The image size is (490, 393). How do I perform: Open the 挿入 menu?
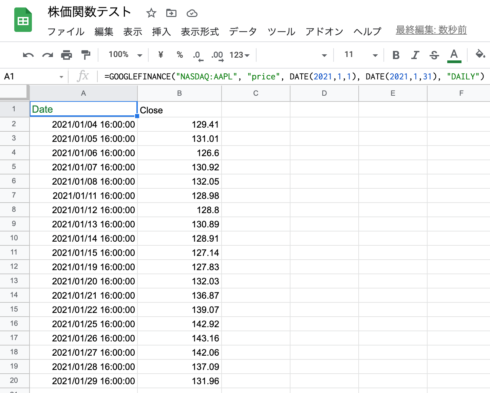point(161,32)
